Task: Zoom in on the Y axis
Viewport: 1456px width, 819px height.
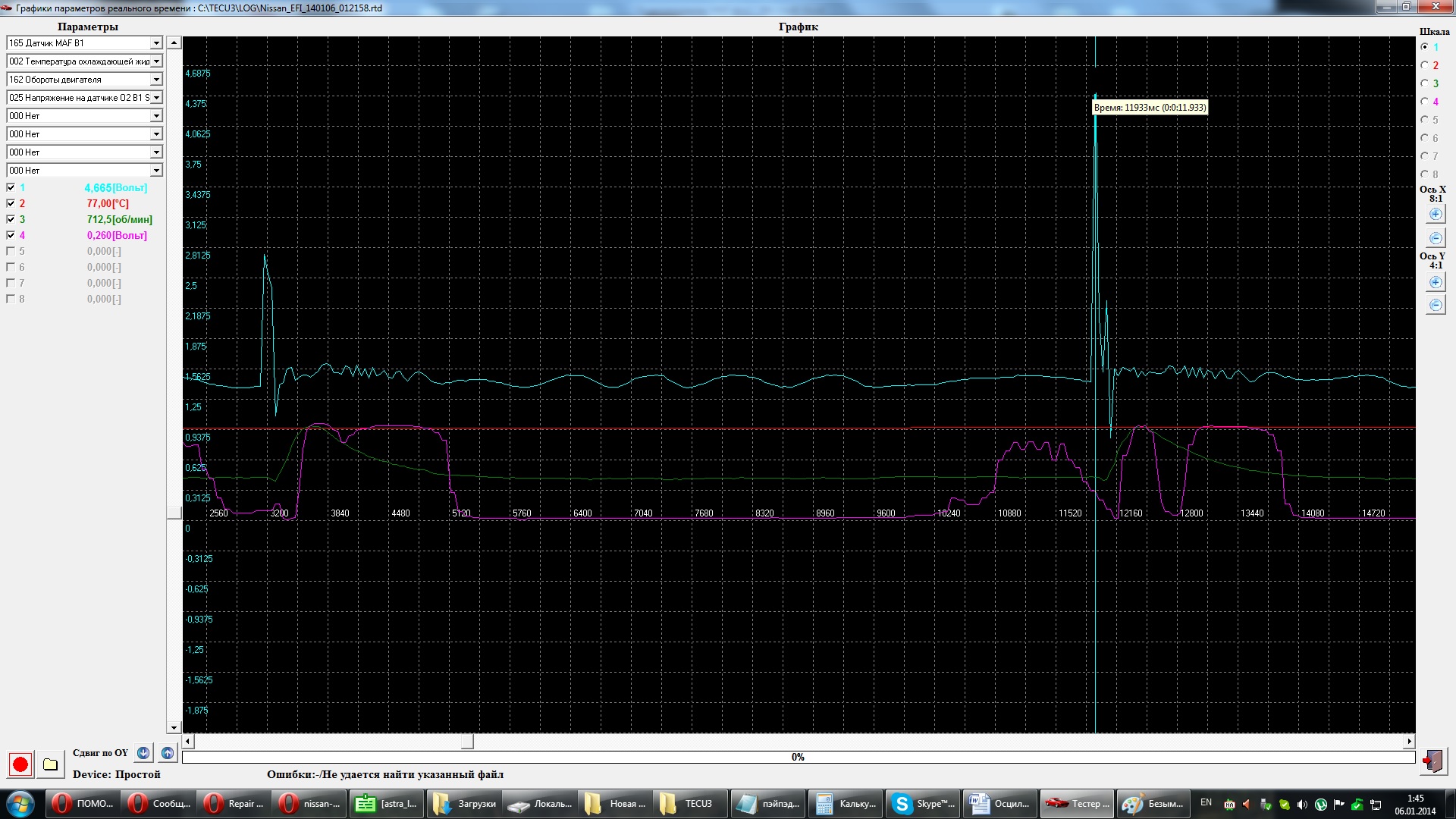Action: point(1436,282)
